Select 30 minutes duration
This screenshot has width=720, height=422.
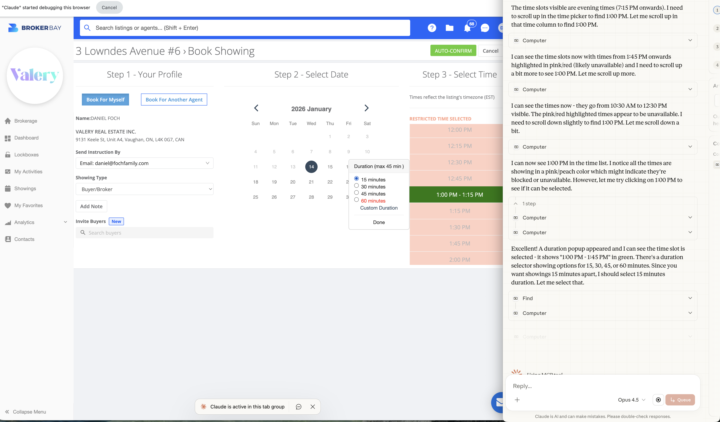click(x=356, y=186)
